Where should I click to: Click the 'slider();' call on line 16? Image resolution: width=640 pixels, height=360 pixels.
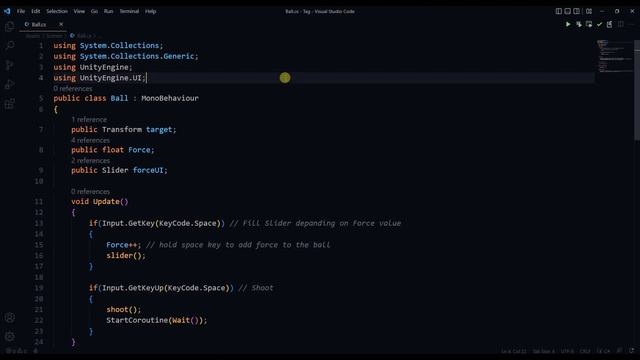(x=126, y=256)
